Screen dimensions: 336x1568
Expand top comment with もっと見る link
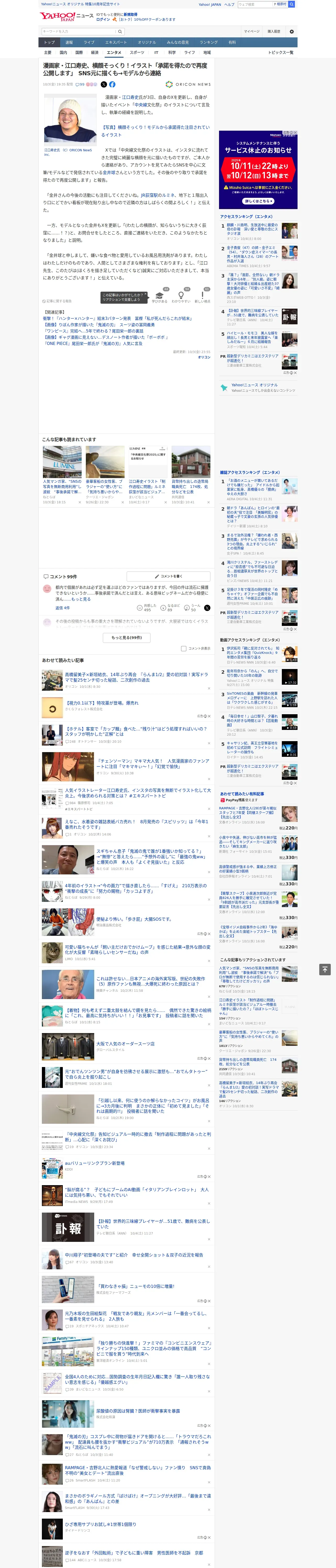pyautogui.click(x=81, y=599)
